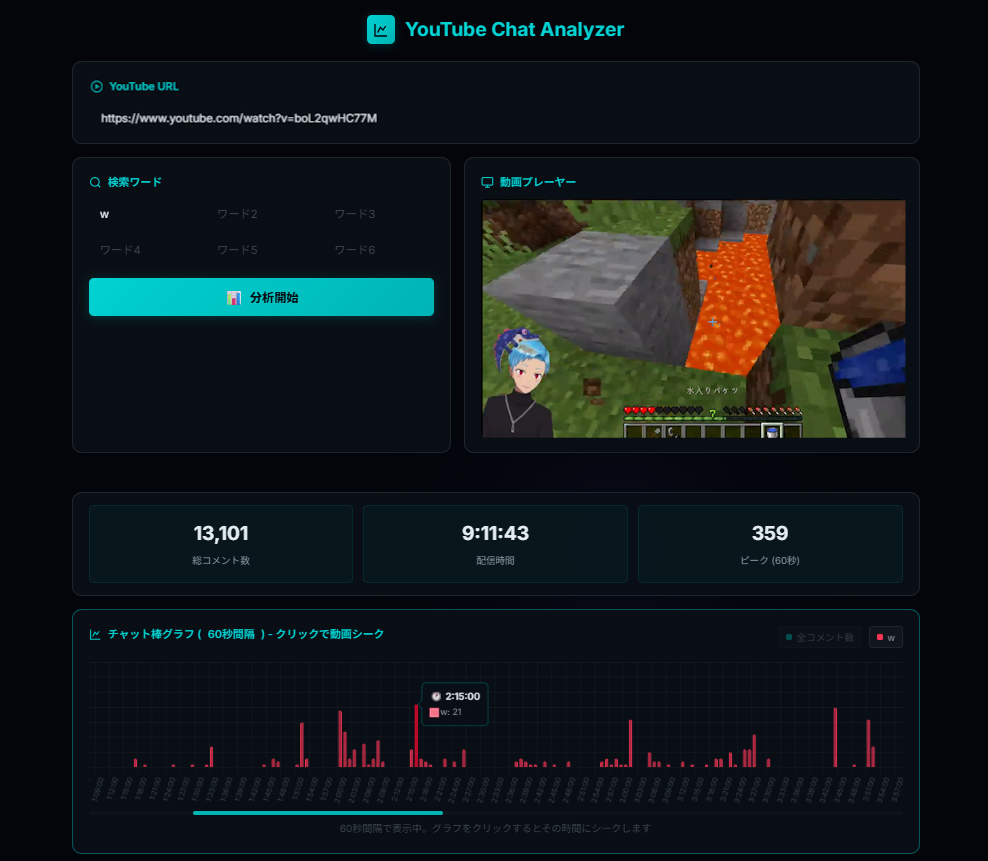988x861 pixels.
Task: Click the ワード4 input field
Action: click(x=144, y=250)
